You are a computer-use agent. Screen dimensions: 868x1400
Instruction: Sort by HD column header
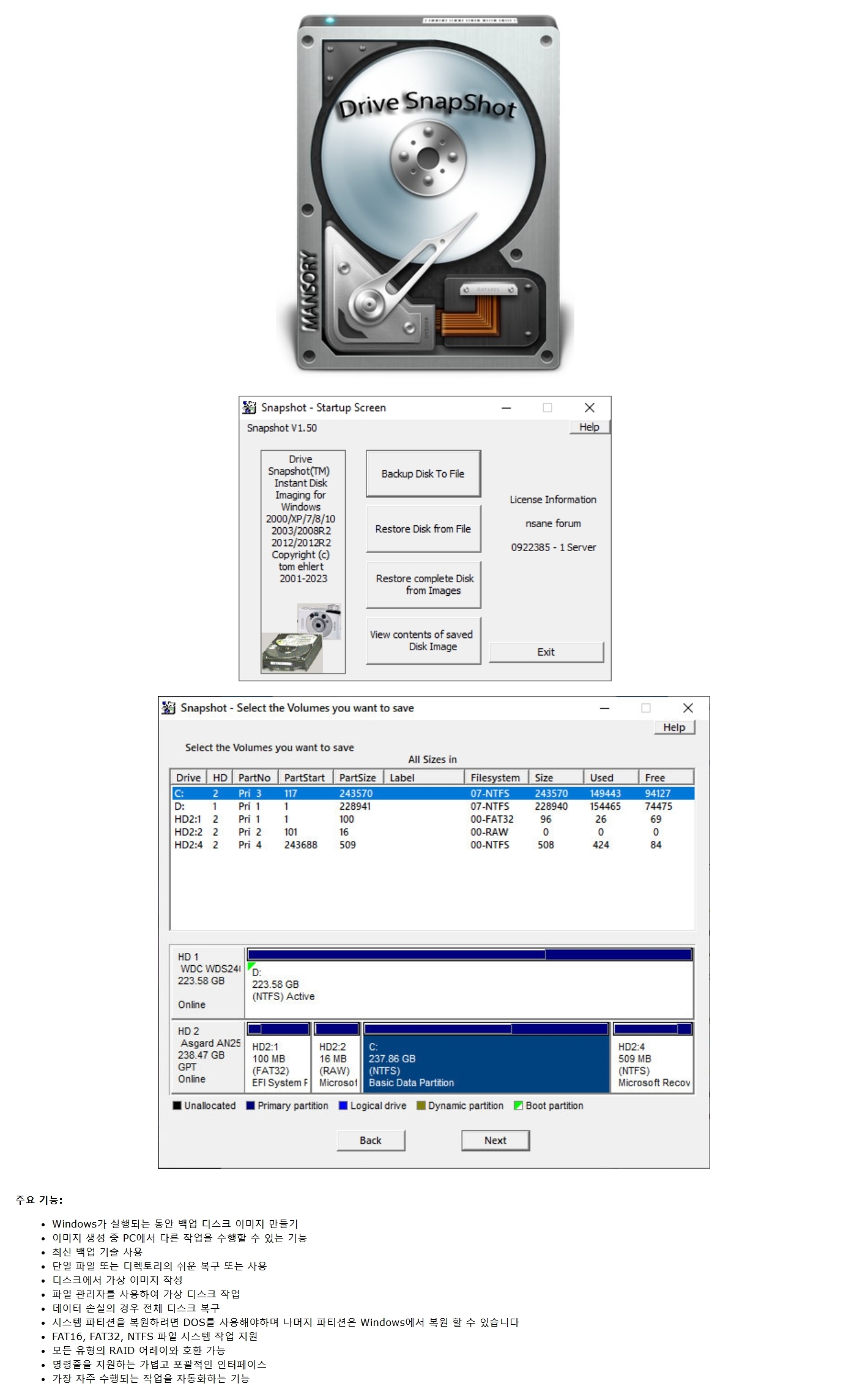pos(220,777)
